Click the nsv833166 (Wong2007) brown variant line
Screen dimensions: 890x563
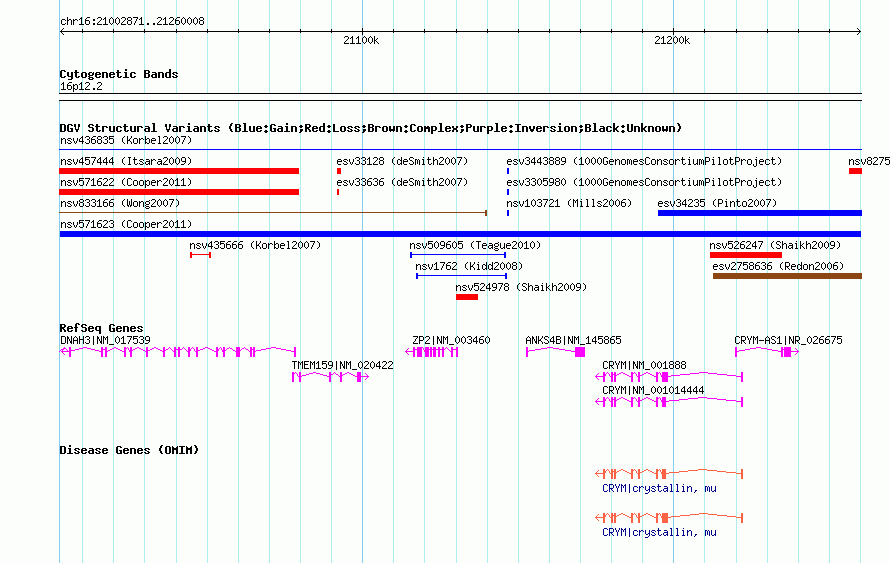tap(273, 213)
